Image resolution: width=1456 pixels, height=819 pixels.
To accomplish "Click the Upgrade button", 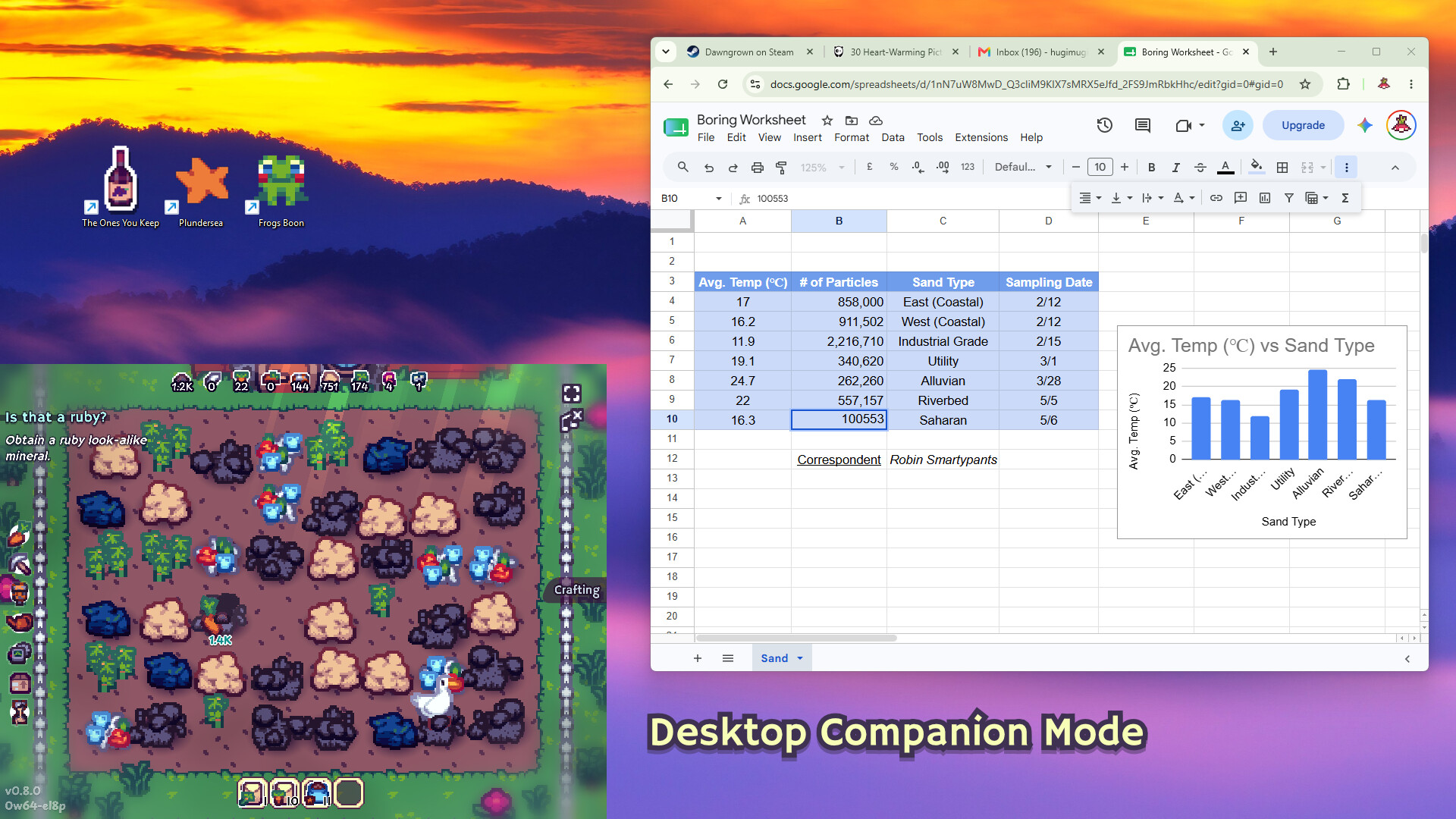I will coord(1303,125).
